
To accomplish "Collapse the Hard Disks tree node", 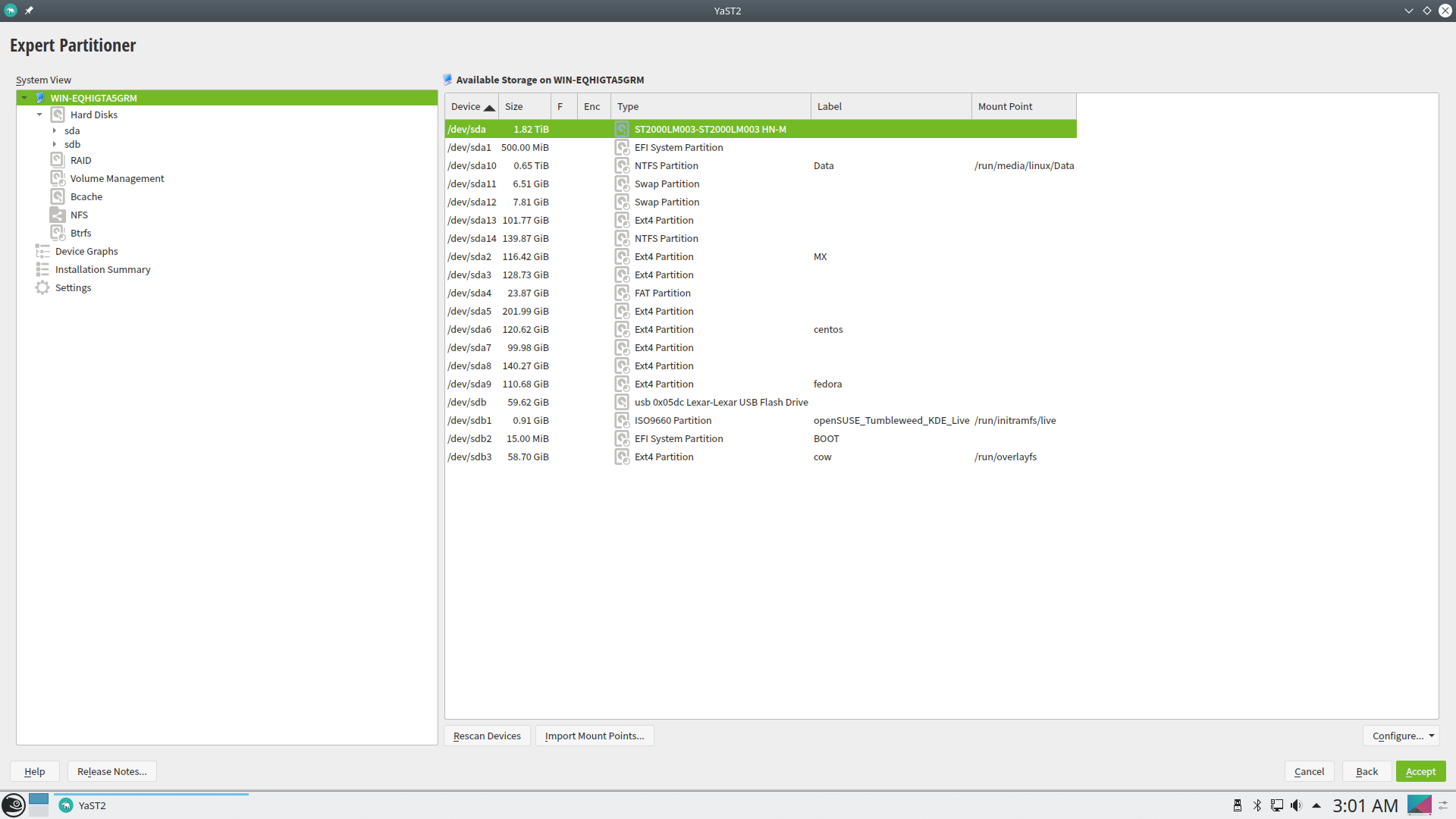I will 39,115.
